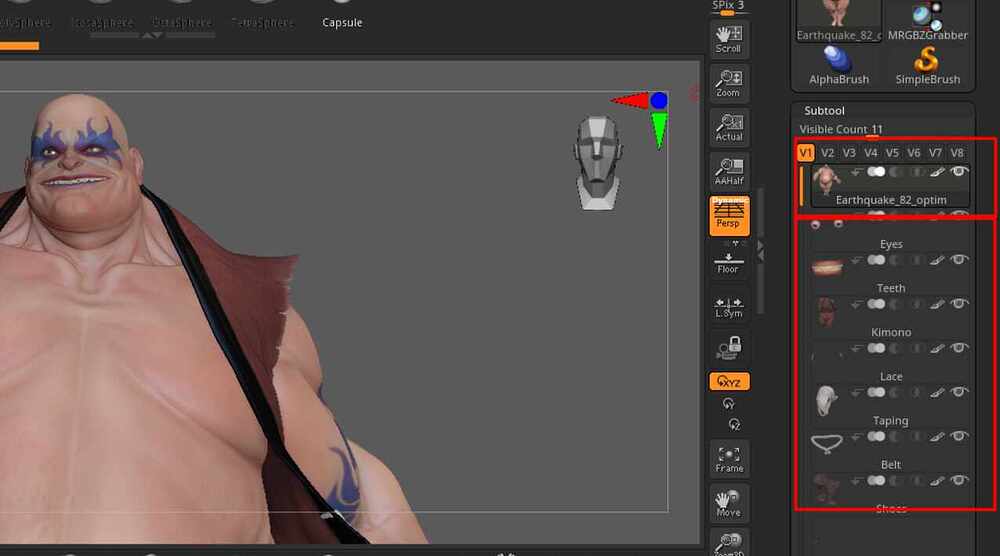Screen dimensions: 1000x556
Task: Toggle polypaint brush icon on Kimono subtool
Action: coord(936,304)
